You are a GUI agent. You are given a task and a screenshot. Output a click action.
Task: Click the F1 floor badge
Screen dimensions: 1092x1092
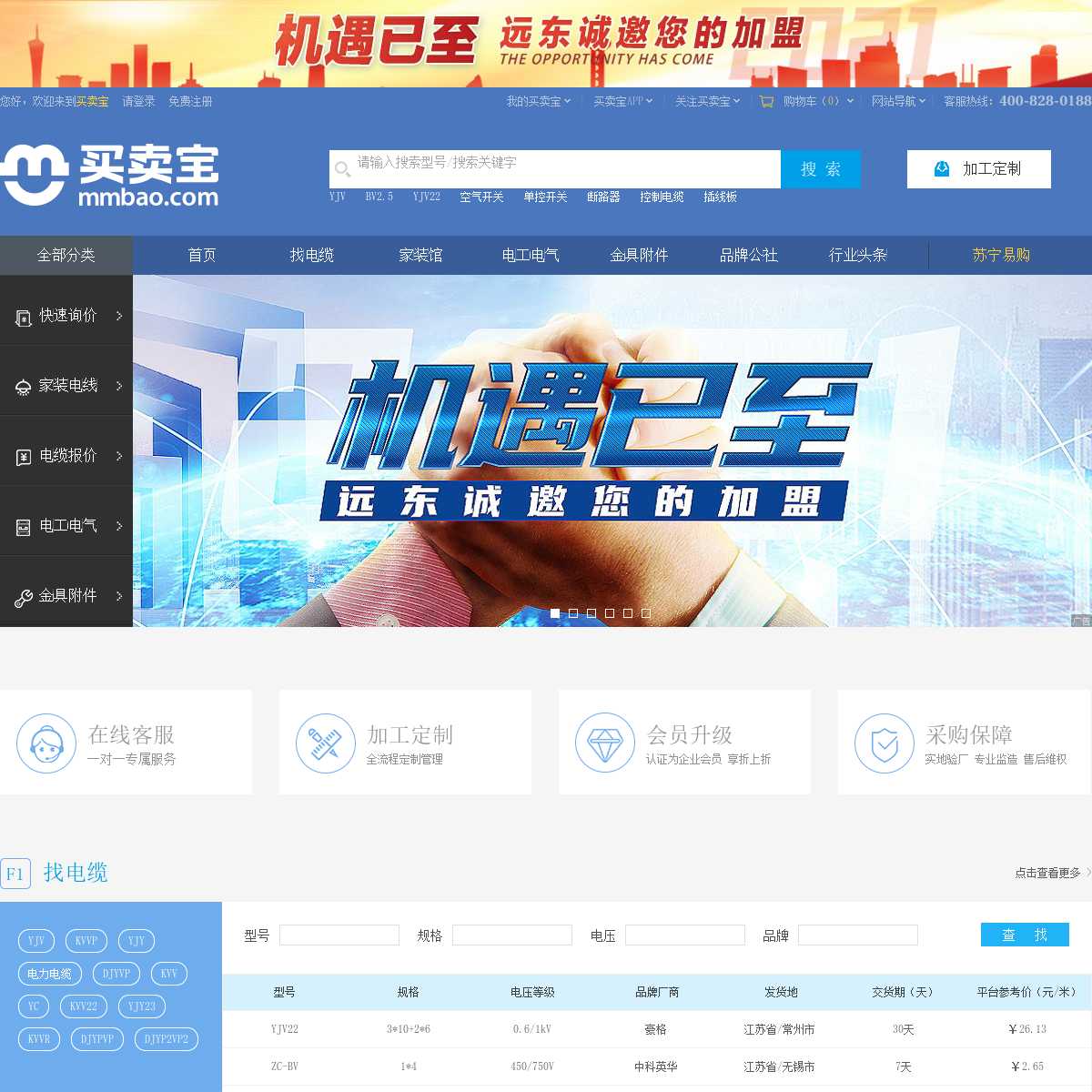15,873
